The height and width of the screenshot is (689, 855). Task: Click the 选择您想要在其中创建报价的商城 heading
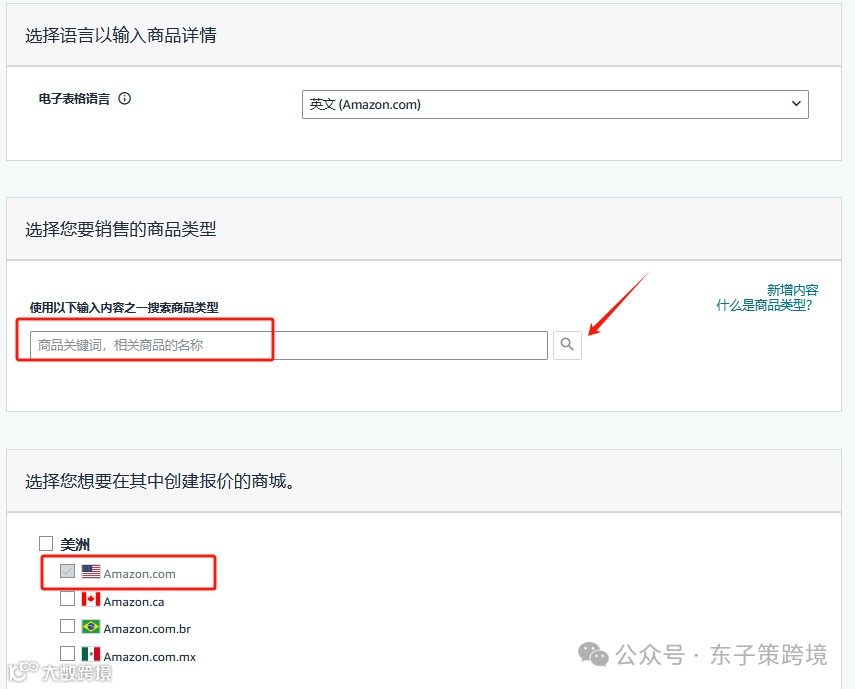point(160,481)
